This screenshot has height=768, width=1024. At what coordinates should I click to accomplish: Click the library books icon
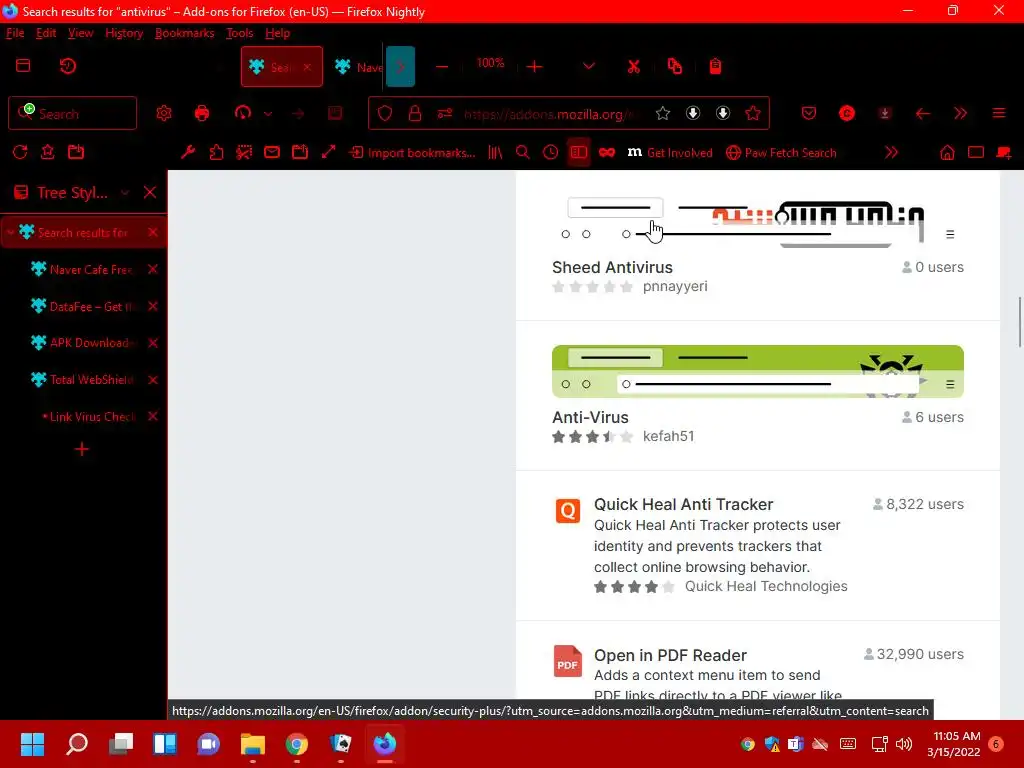[495, 152]
